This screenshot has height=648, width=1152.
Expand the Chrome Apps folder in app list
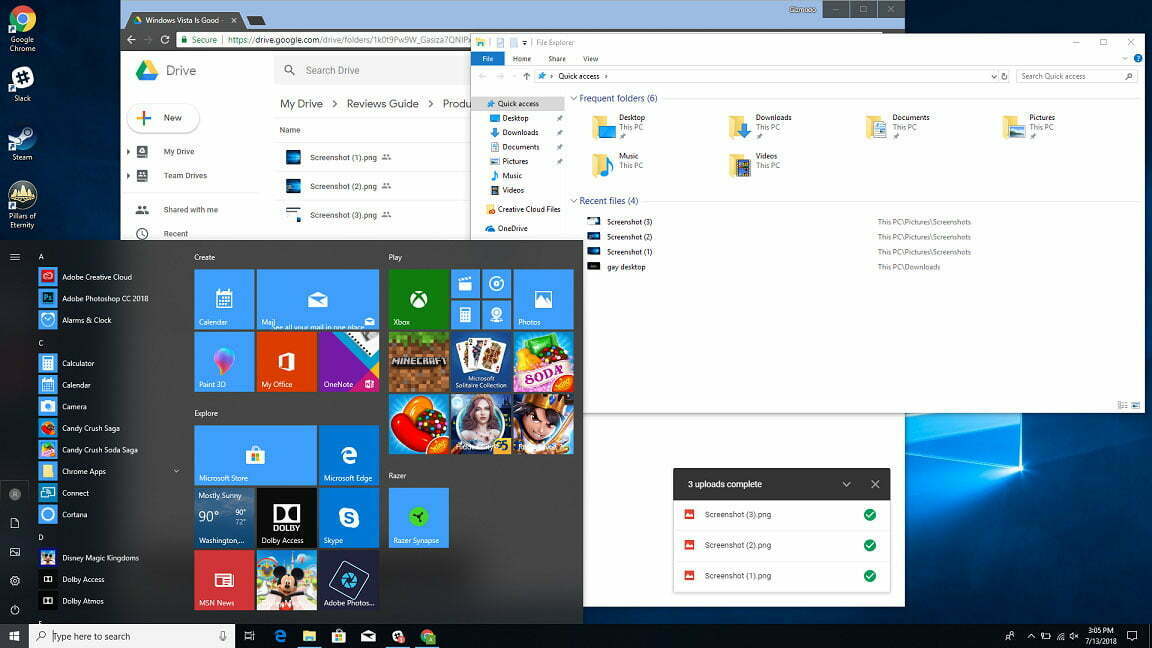(x=176, y=471)
